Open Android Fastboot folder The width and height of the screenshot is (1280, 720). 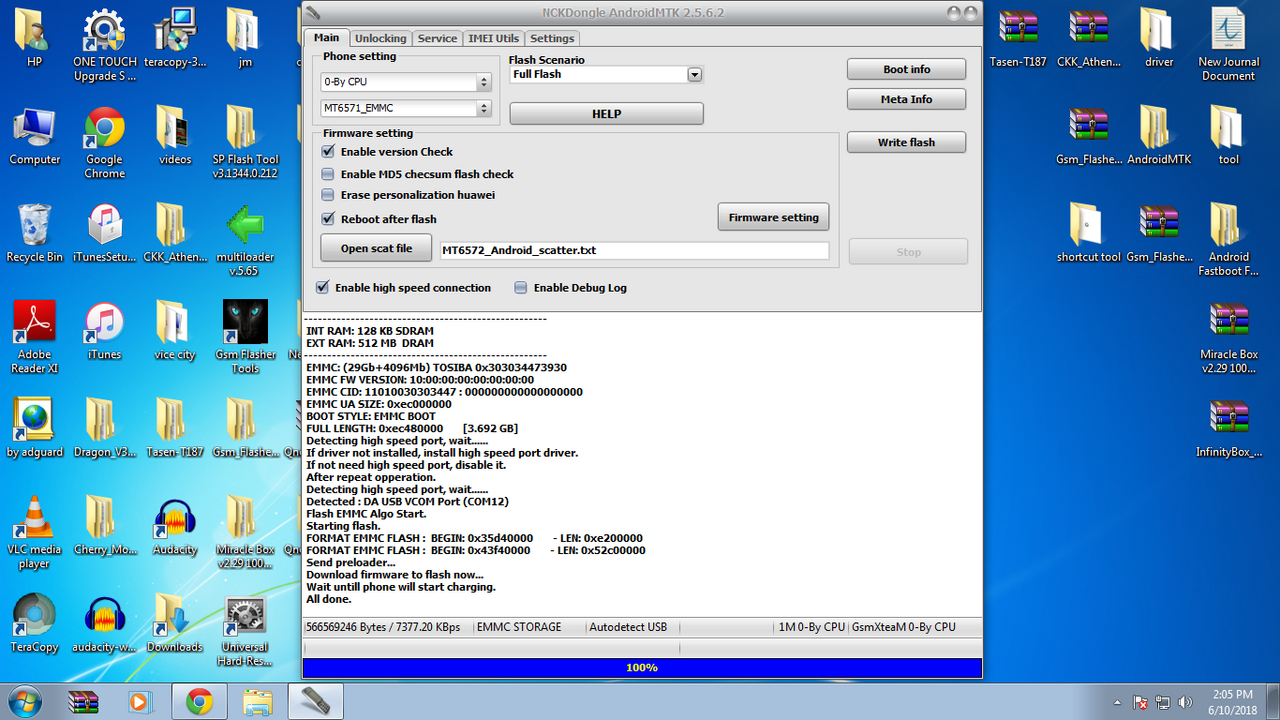click(1228, 241)
